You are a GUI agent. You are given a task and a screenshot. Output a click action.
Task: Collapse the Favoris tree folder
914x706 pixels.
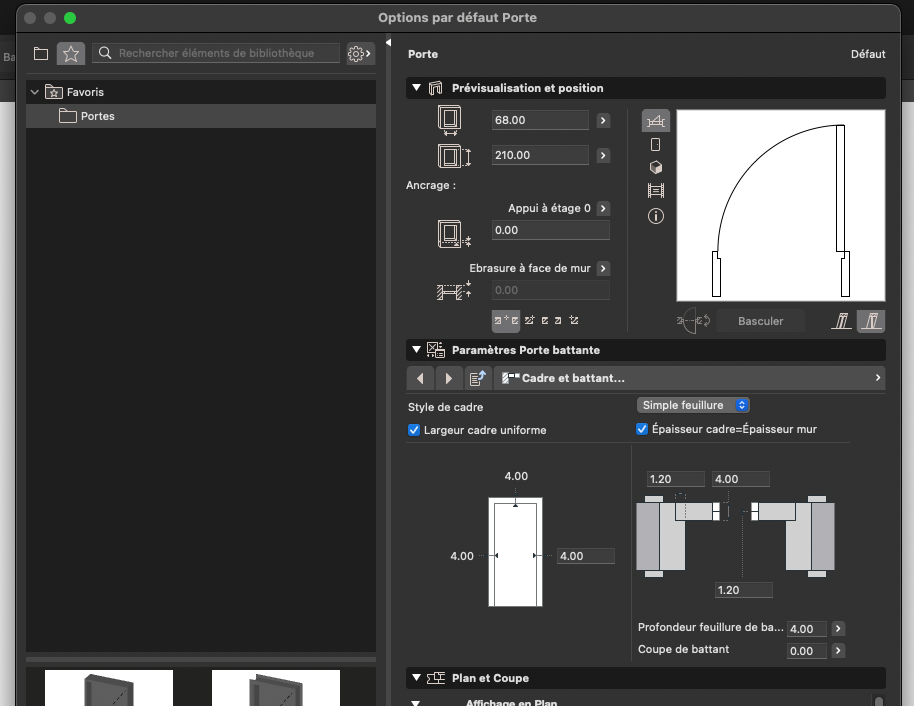pos(36,92)
